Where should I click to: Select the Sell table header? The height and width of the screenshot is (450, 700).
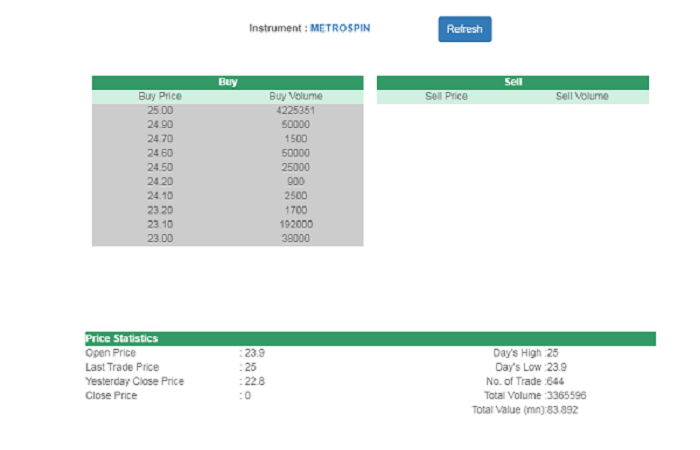click(x=513, y=82)
